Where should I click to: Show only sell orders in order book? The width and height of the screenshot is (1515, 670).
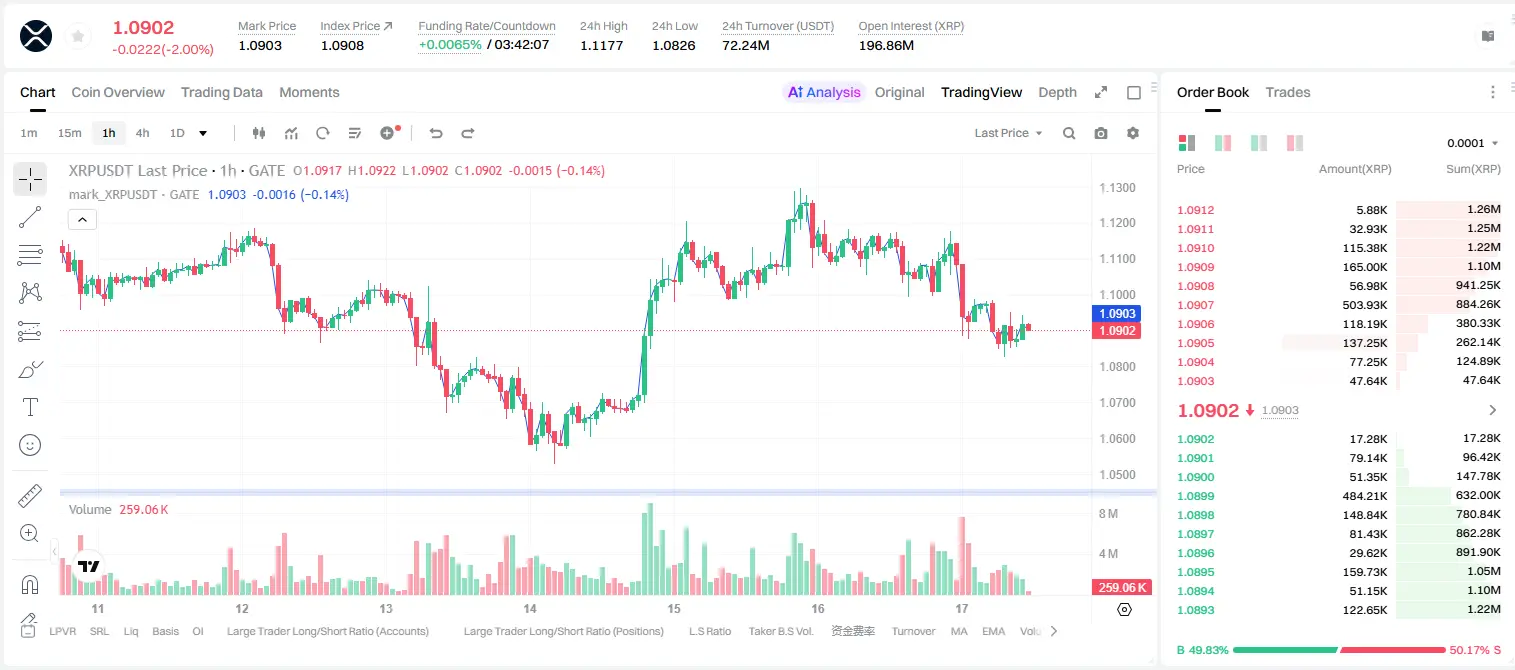(x=1295, y=143)
